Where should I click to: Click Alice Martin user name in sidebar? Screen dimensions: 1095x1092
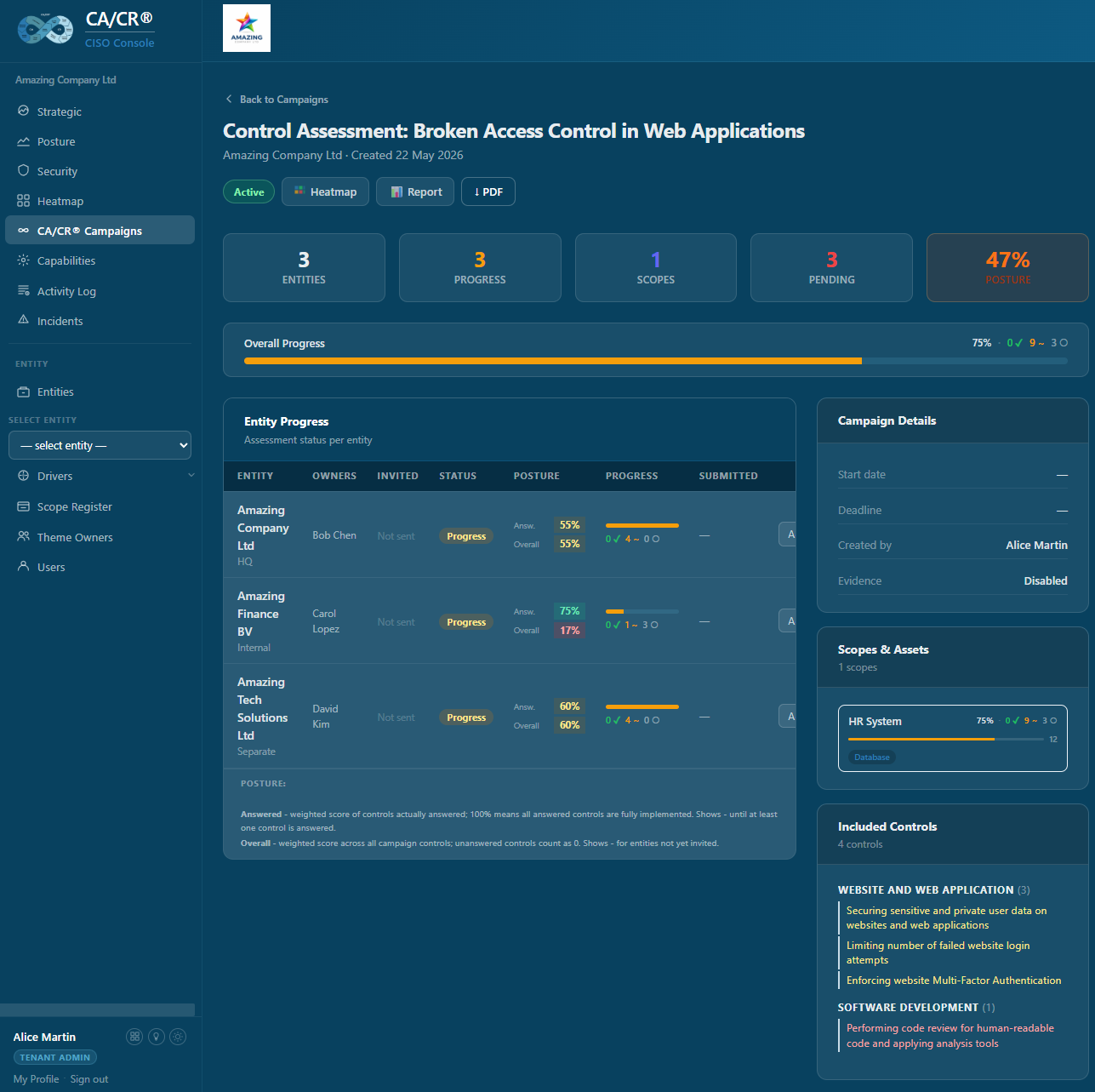(x=44, y=1037)
